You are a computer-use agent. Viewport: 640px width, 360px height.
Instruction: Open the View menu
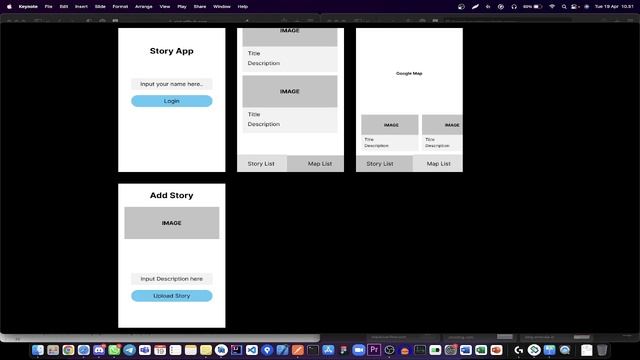point(165,7)
